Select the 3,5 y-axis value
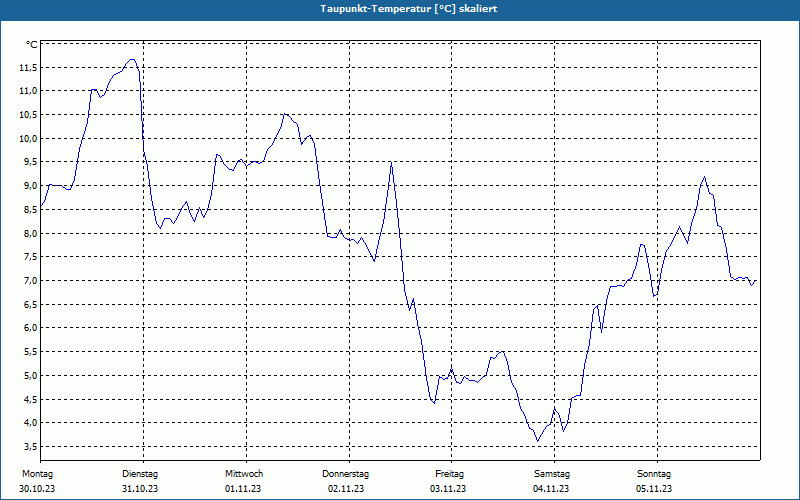The height and width of the screenshot is (500, 800). click(x=31, y=447)
